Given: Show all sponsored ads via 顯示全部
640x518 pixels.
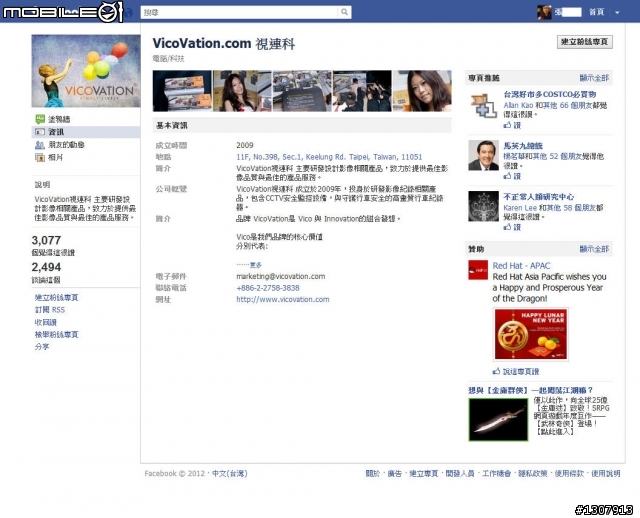Looking at the screenshot, I should (x=594, y=249).
